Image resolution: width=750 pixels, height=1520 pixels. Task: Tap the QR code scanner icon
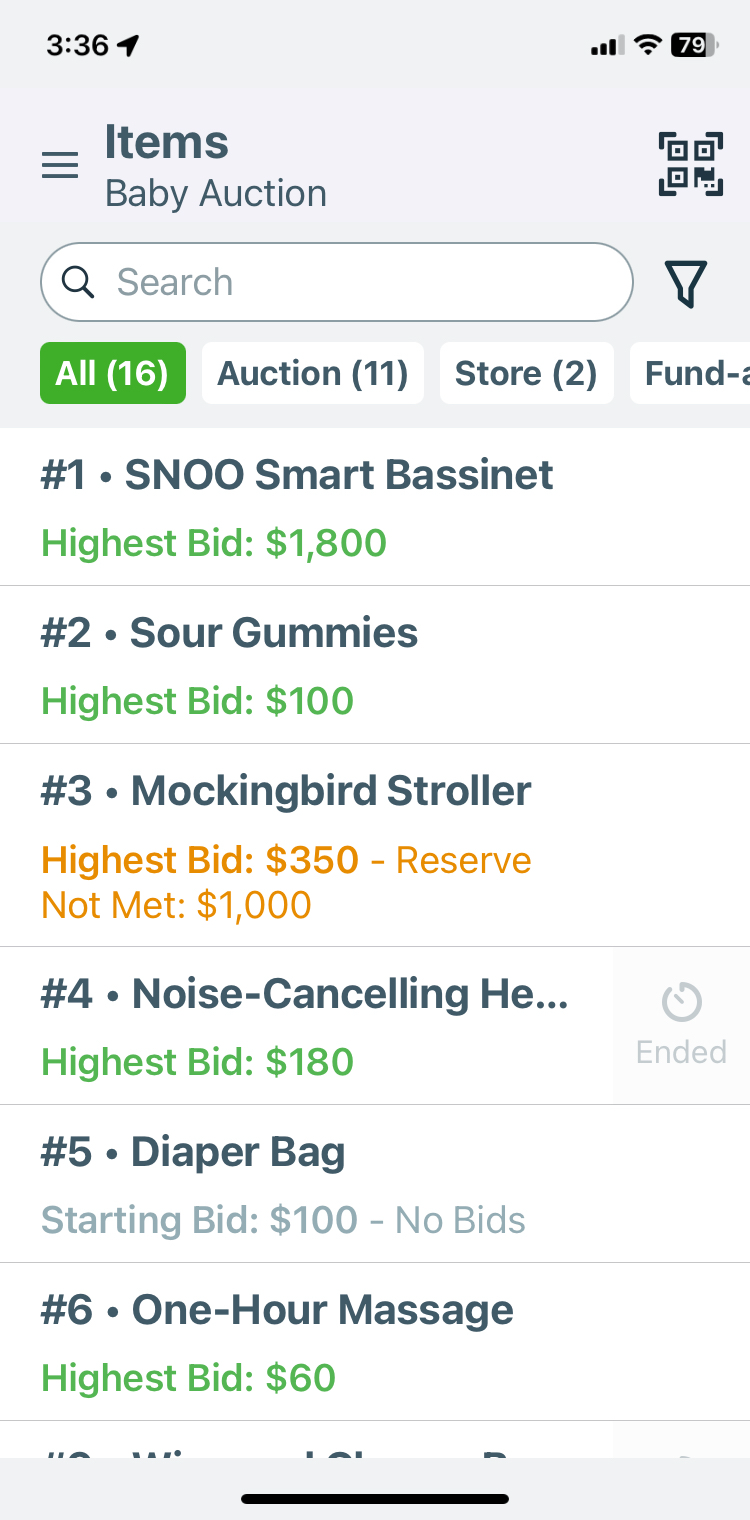point(690,164)
